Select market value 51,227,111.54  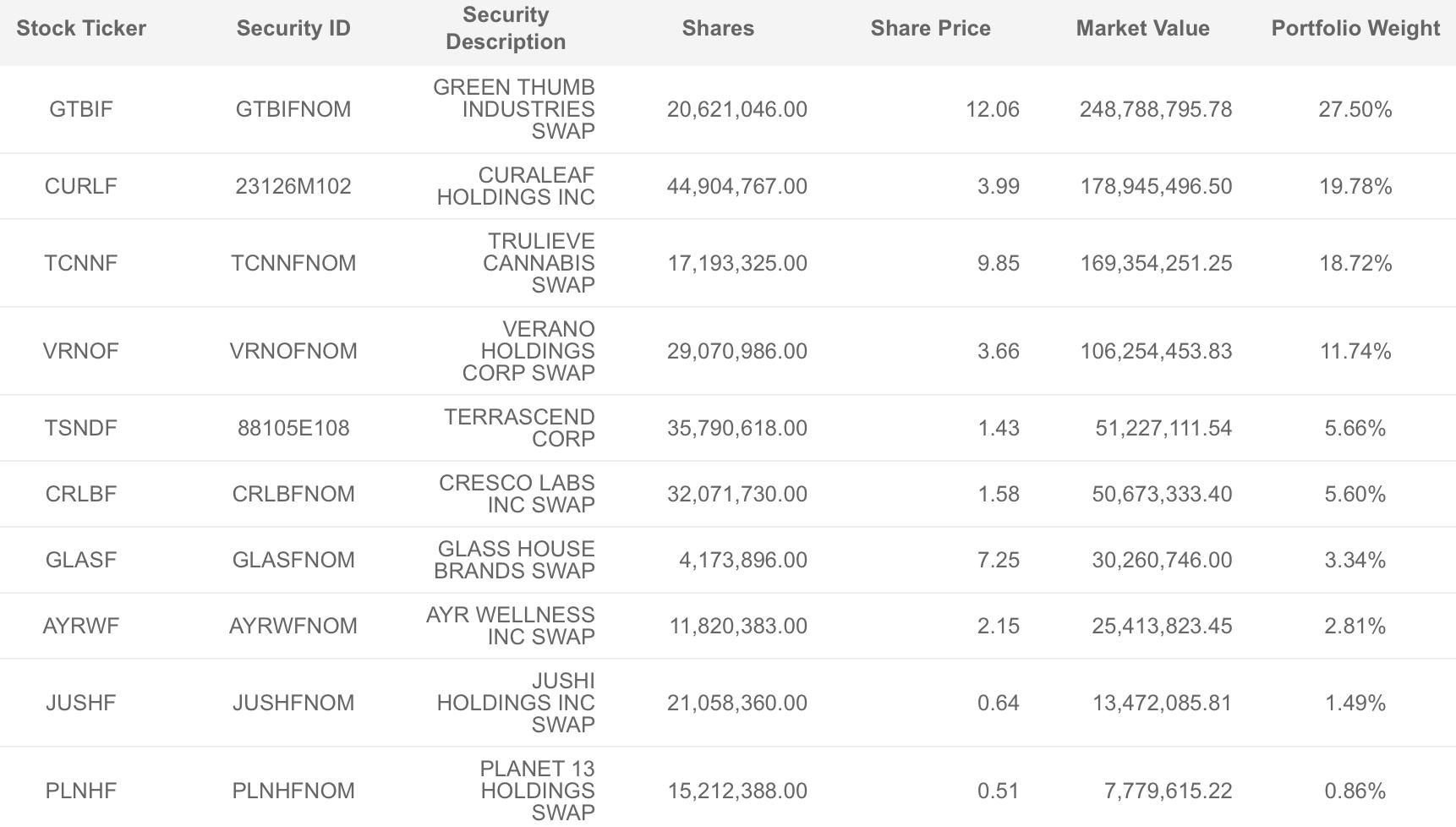[1163, 428]
